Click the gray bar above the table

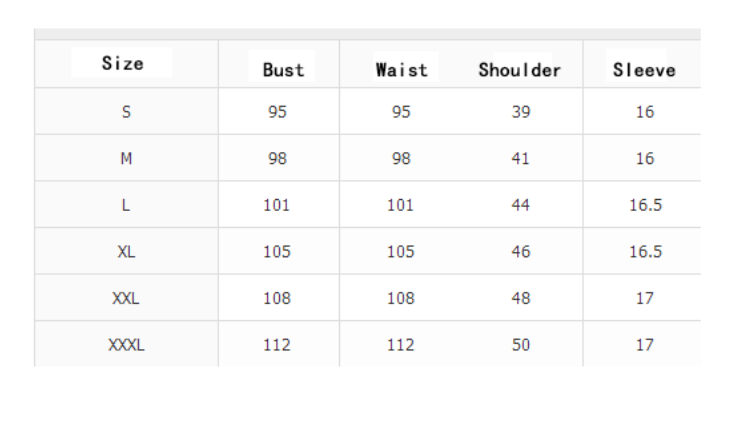(367, 34)
